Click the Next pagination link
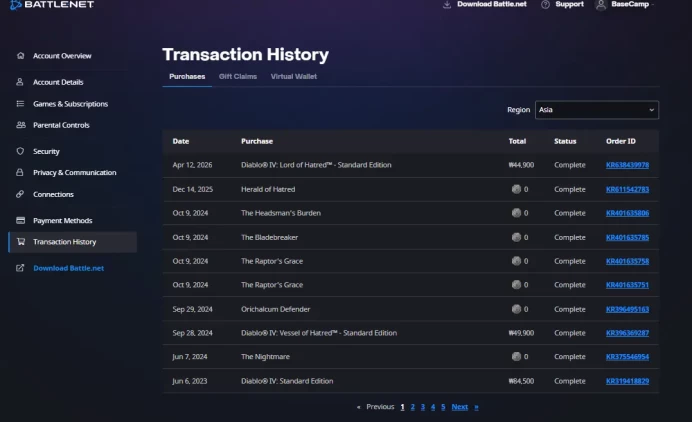 (459, 407)
